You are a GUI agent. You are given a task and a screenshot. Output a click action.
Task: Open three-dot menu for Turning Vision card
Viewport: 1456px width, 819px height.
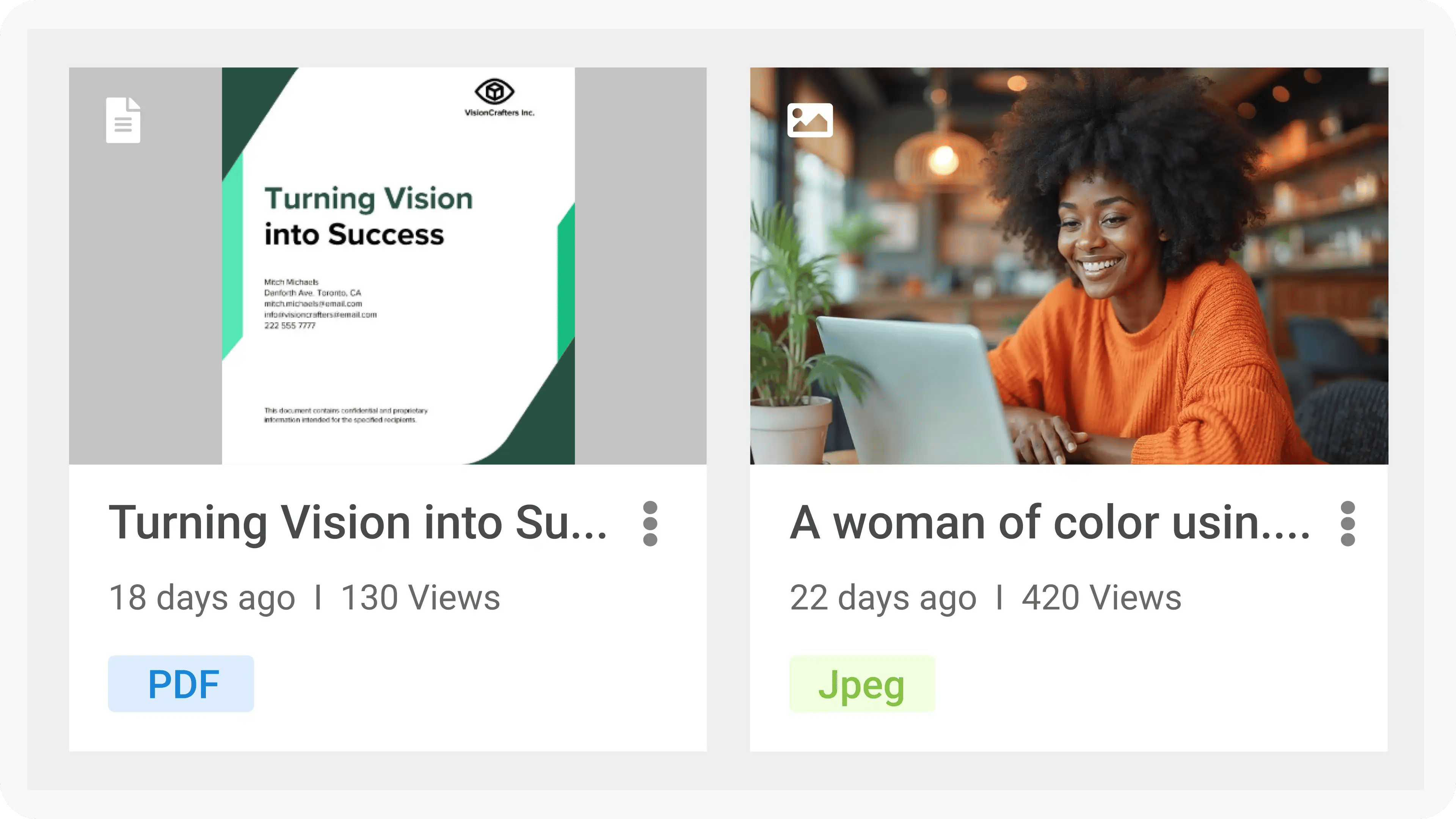[650, 523]
